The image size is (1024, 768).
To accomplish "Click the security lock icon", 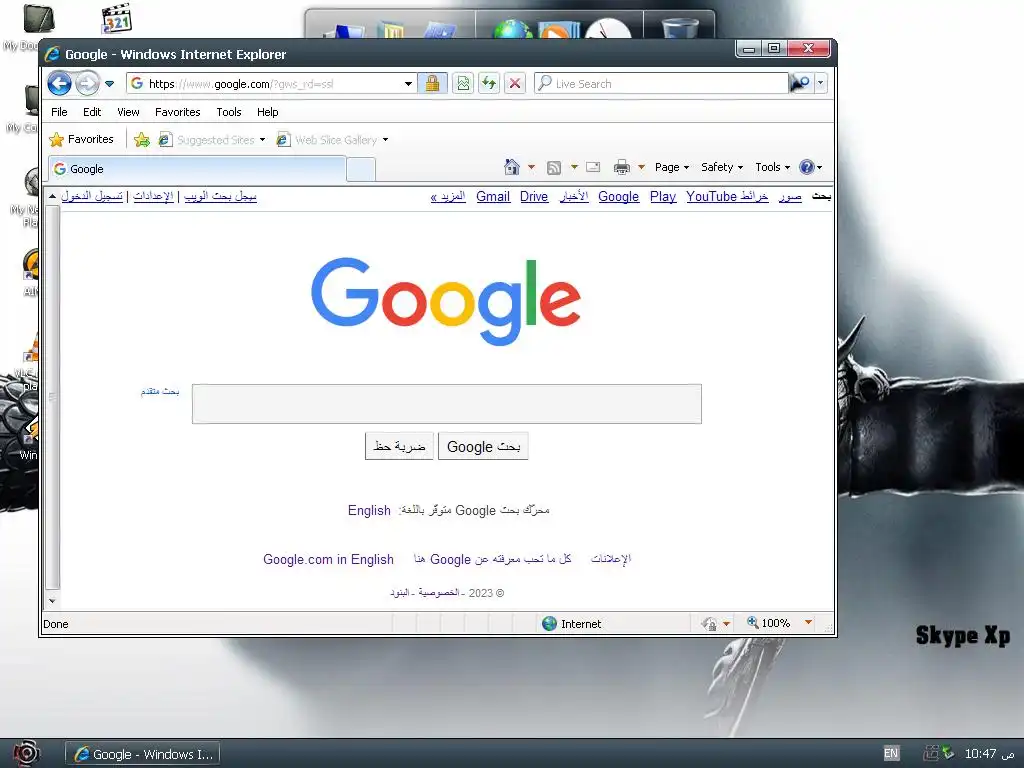I will coord(432,83).
